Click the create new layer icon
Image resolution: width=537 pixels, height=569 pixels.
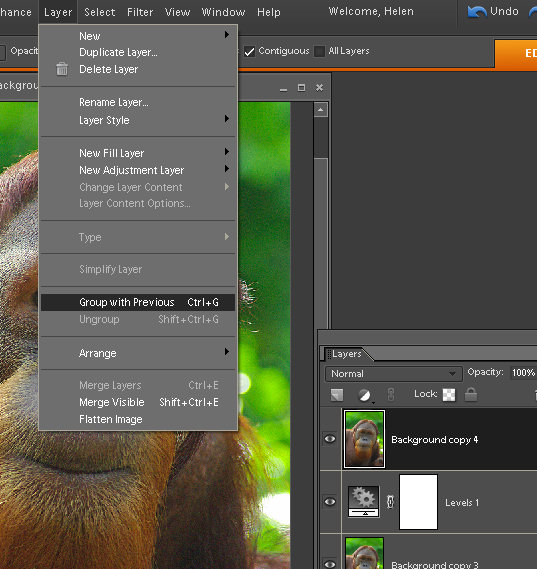click(x=337, y=395)
